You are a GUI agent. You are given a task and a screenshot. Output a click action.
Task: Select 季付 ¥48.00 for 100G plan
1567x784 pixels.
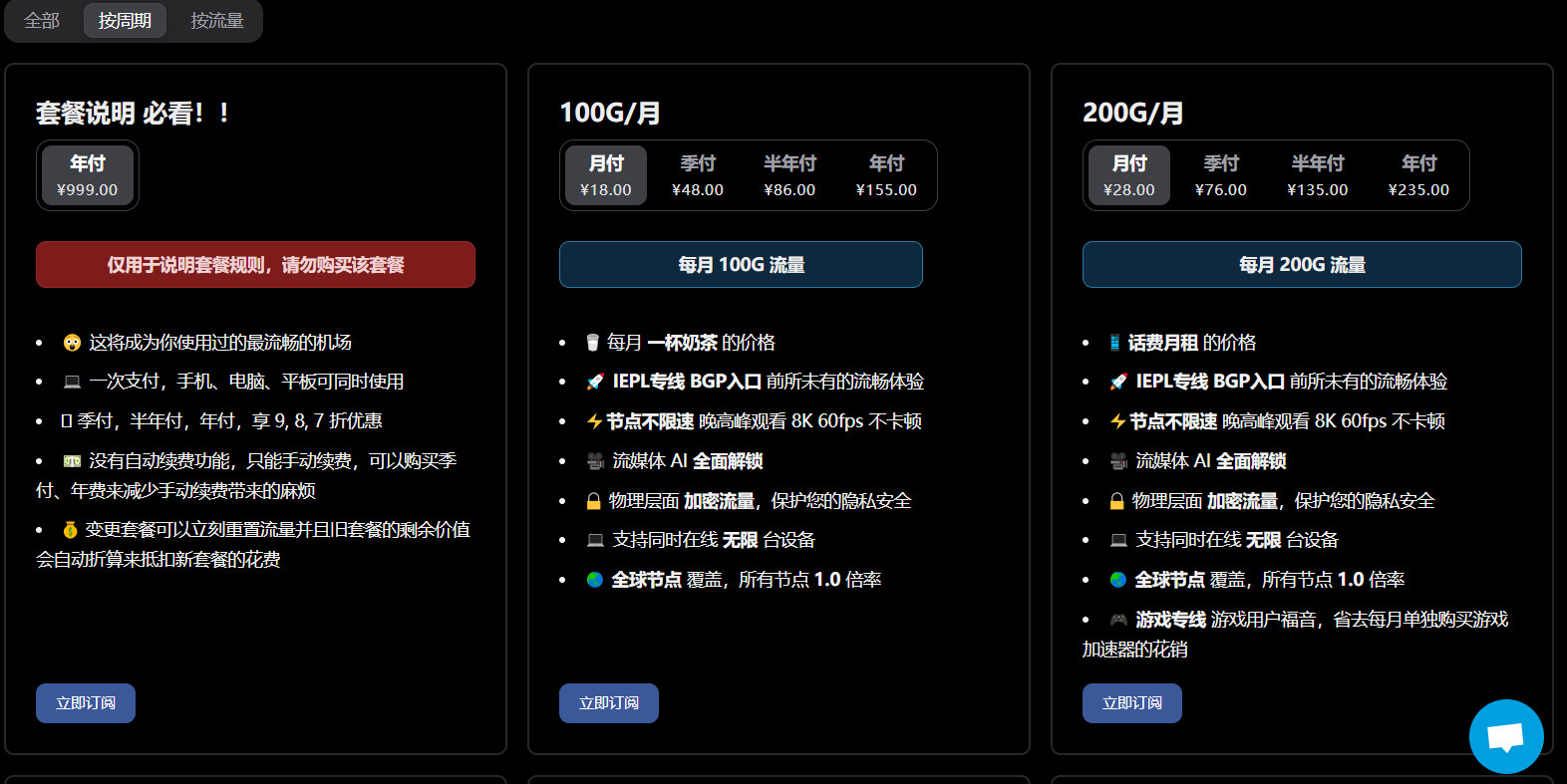tap(698, 175)
